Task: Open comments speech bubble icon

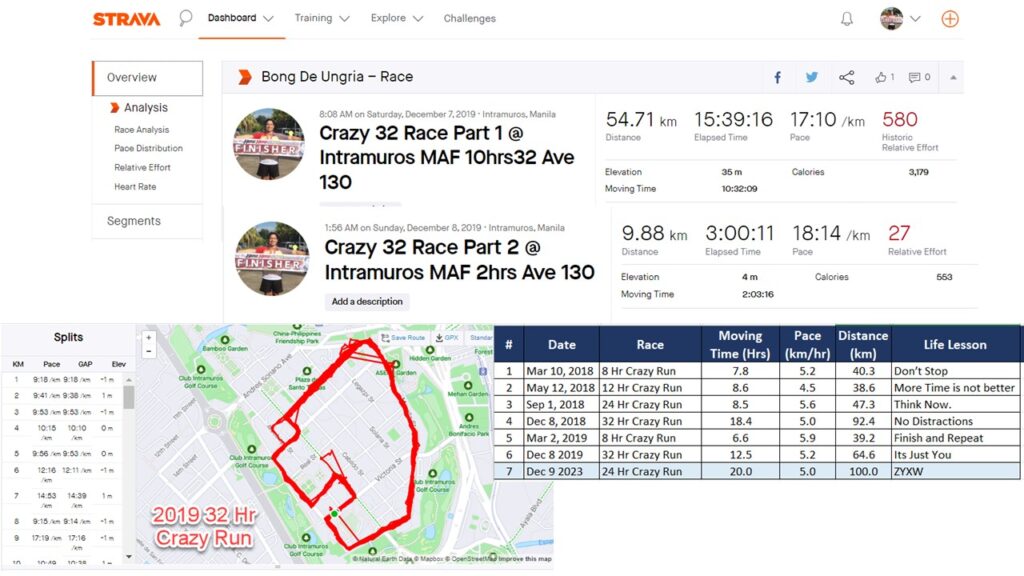Action: coord(920,77)
